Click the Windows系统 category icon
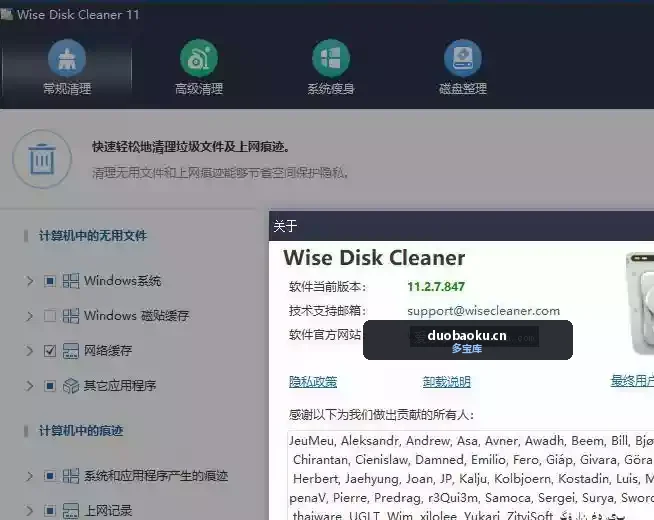The image size is (654, 520). 71,281
